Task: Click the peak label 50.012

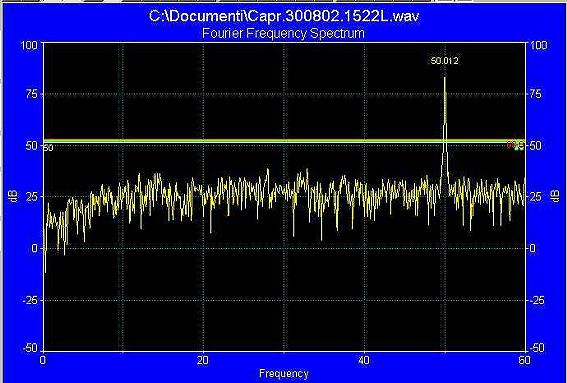Action: tap(444, 61)
